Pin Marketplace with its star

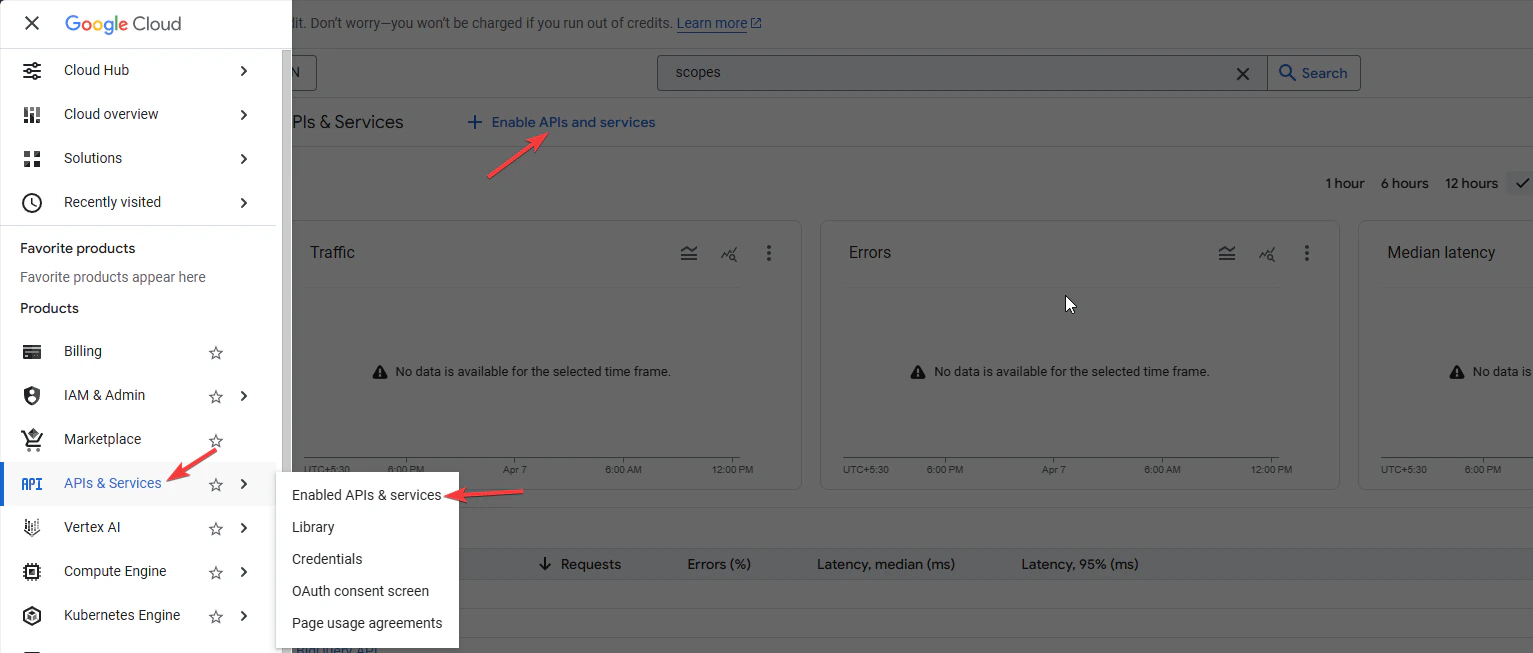click(x=216, y=440)
